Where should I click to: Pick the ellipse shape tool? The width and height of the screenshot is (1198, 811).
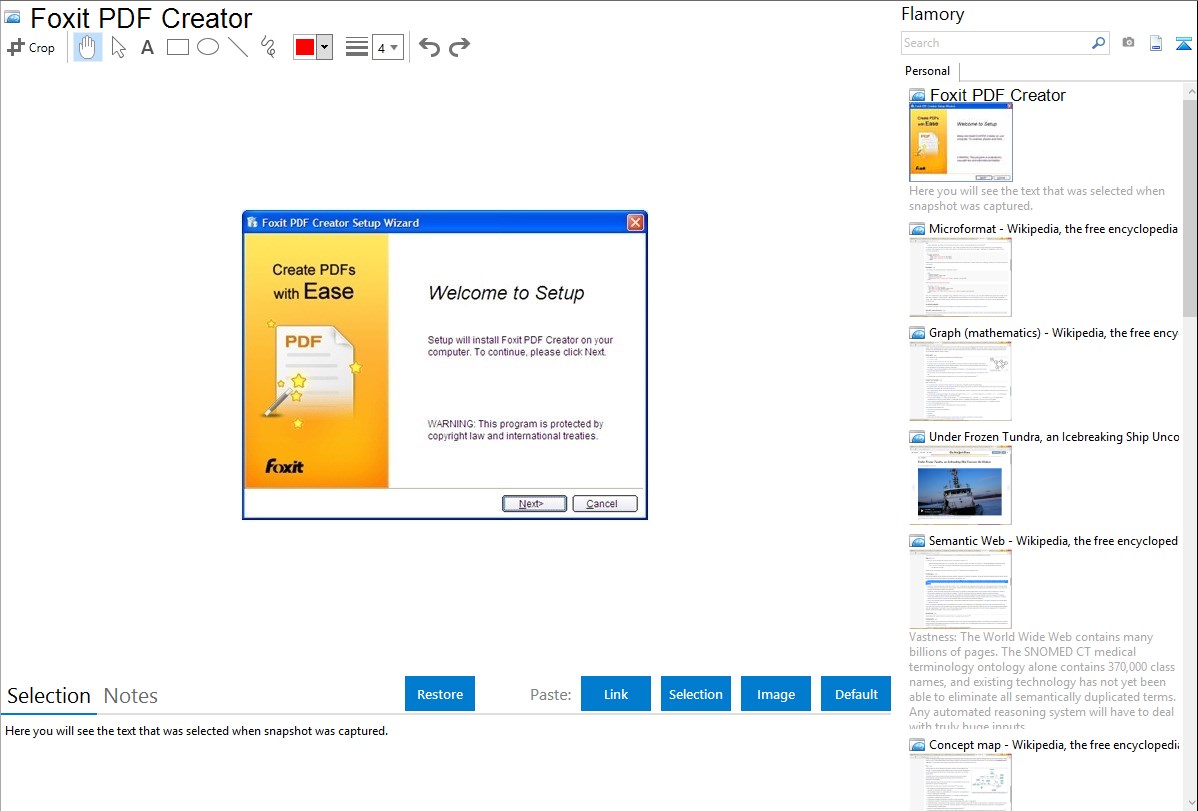pyautogui.click(x=208, y=47)
